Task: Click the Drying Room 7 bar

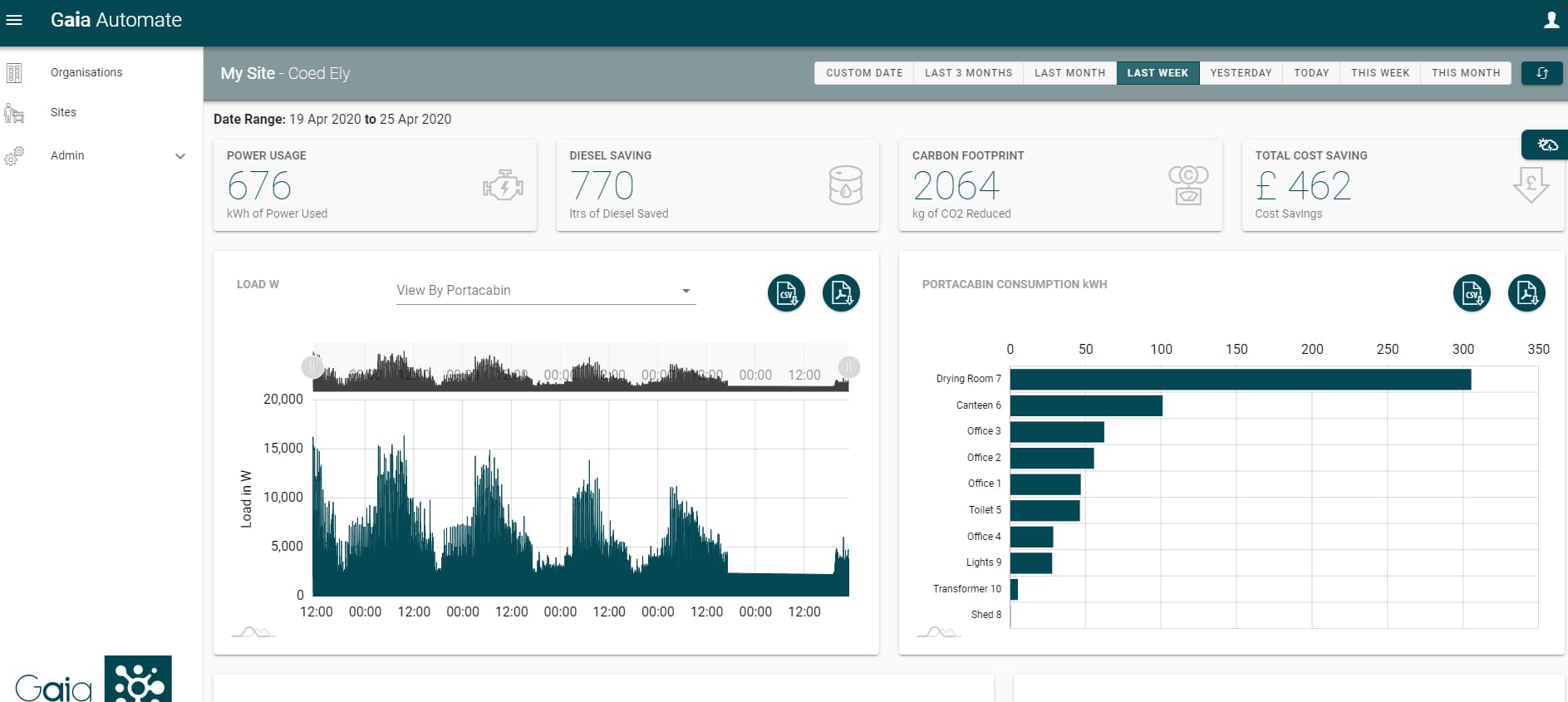Action: (x=1240, y=380)
